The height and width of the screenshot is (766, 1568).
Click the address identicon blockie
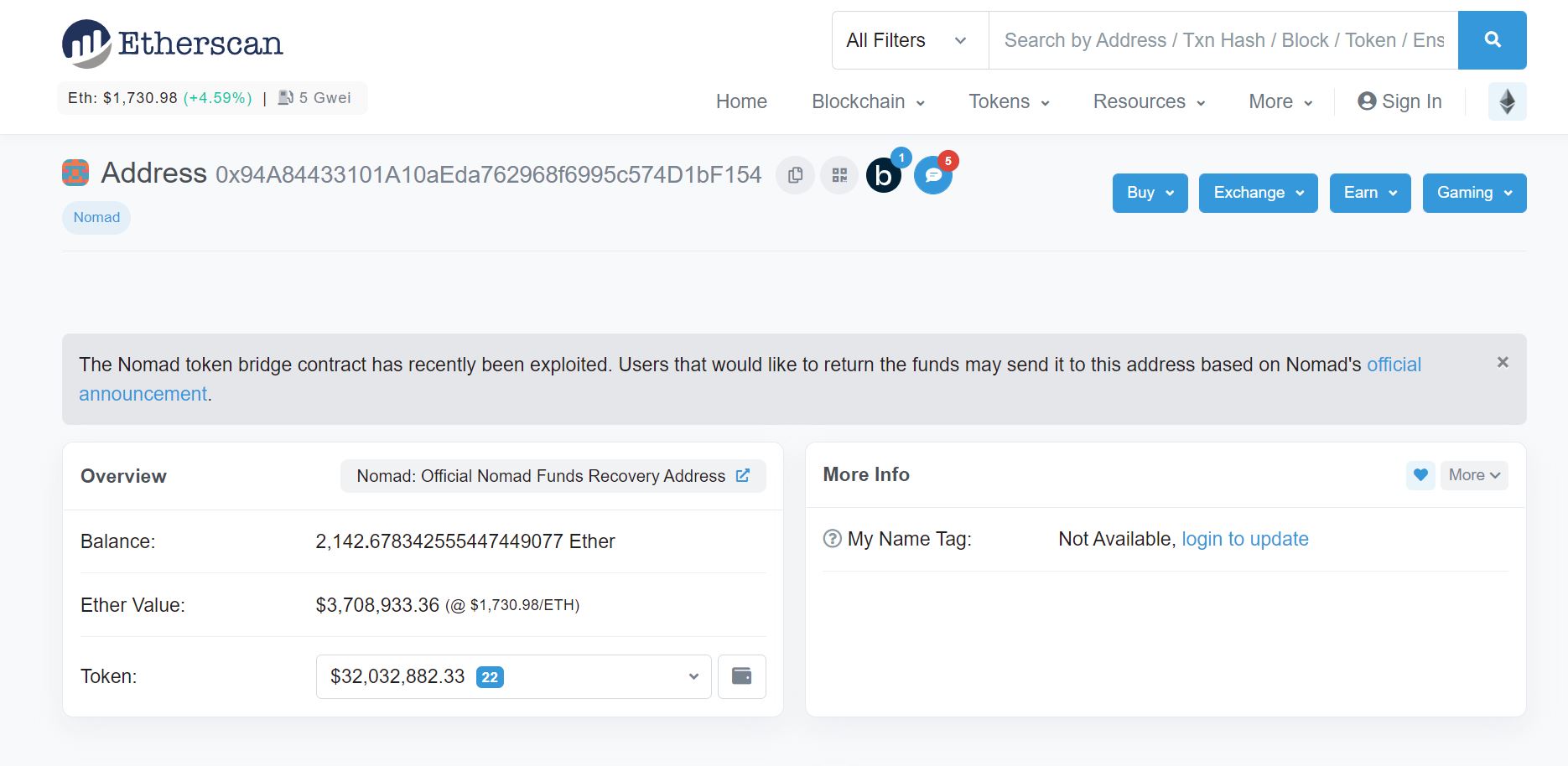point(75,173)
